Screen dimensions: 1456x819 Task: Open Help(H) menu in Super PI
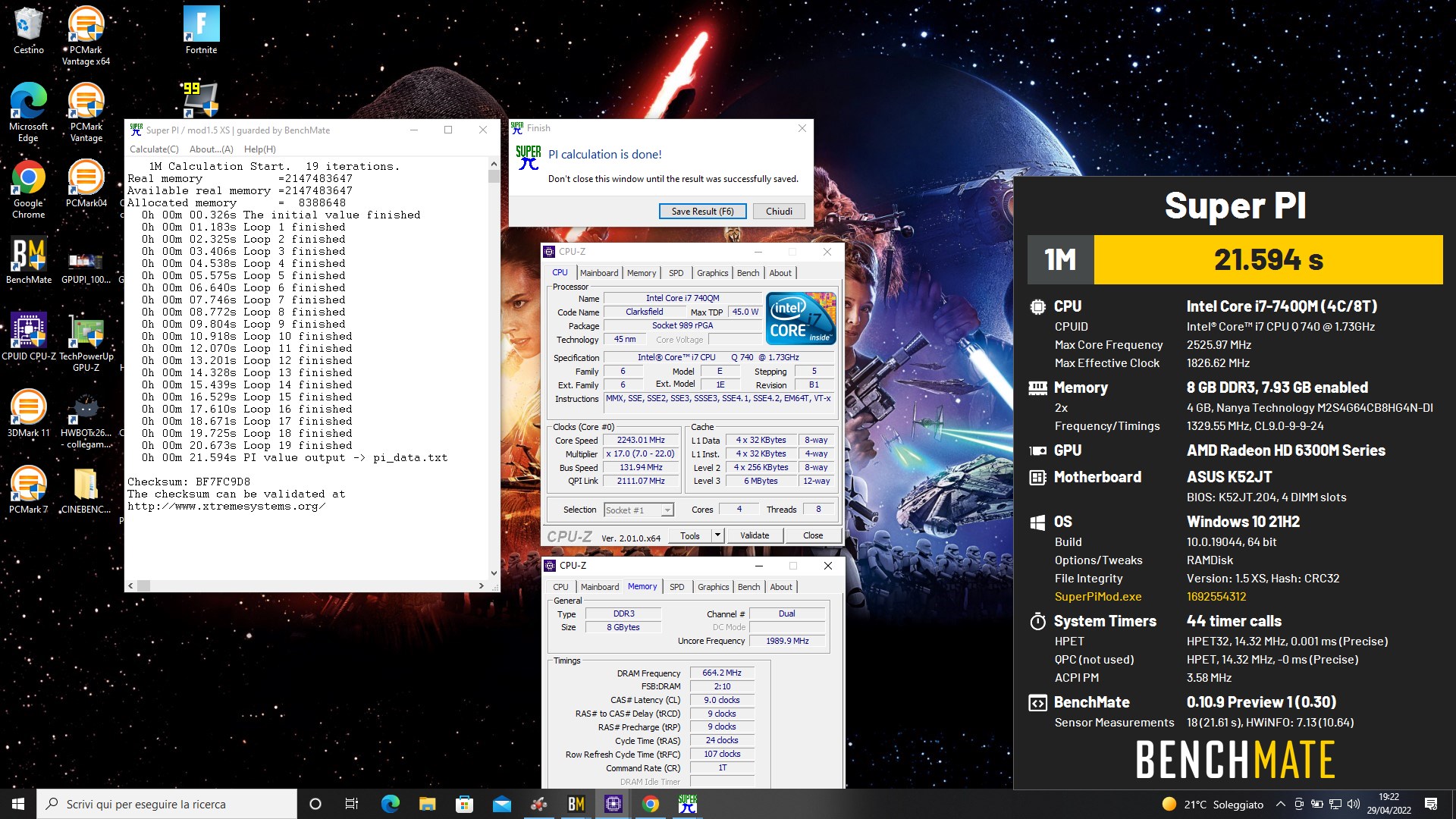260,149
